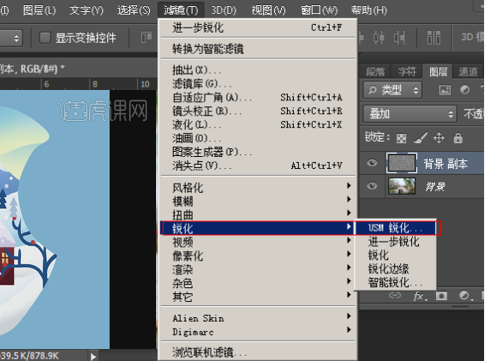
Task: Expand the 风格化 submenu
Action: click(x=257, y=187)
